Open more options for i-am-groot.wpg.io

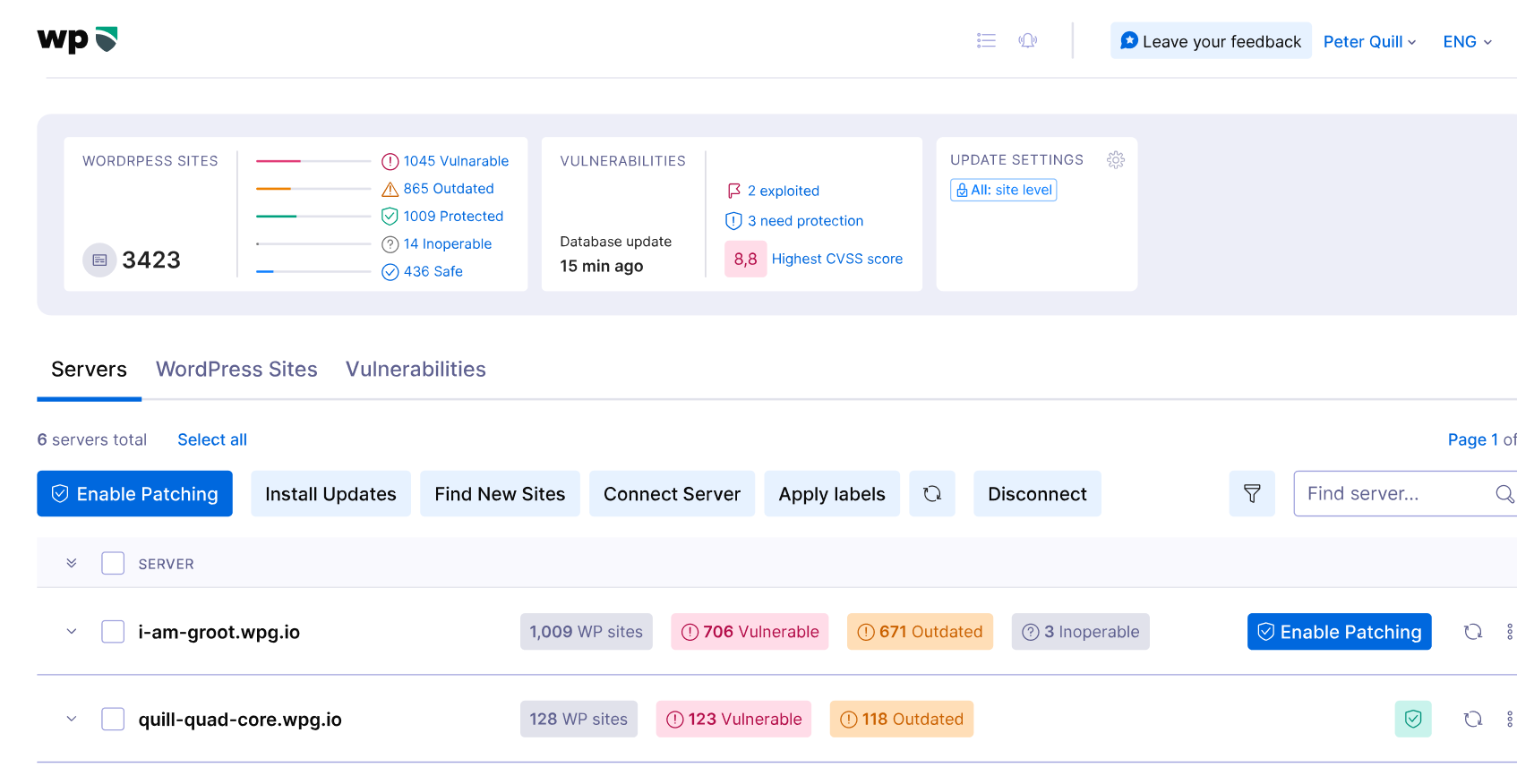click(x=1509, y=632)
